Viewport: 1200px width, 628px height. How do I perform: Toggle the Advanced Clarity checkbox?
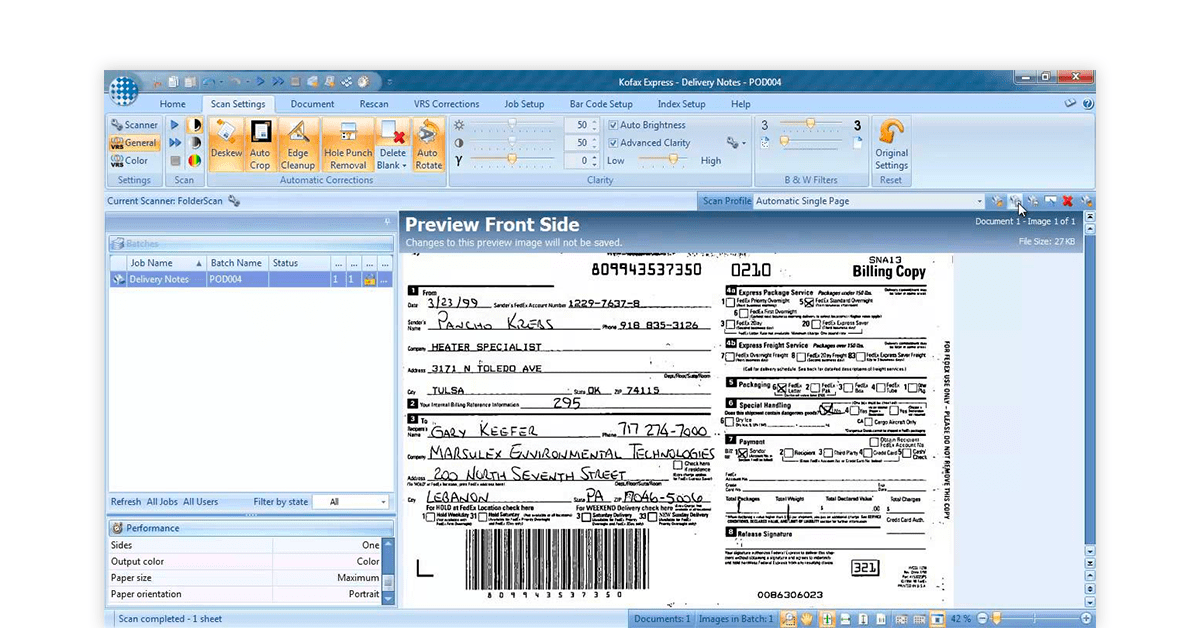613,143
